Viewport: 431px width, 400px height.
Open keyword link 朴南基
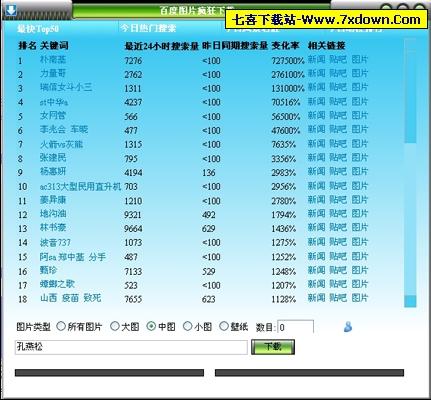coord(53,60)
